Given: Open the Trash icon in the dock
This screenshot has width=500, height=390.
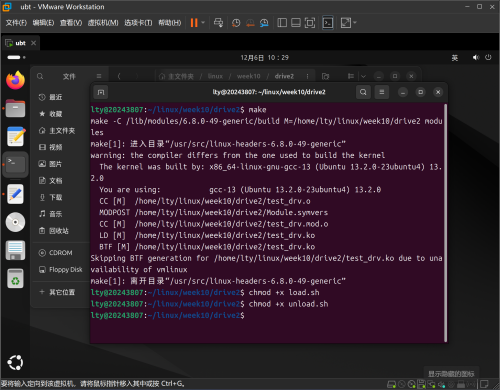Looking at the screenshot, I should [15, 278].
